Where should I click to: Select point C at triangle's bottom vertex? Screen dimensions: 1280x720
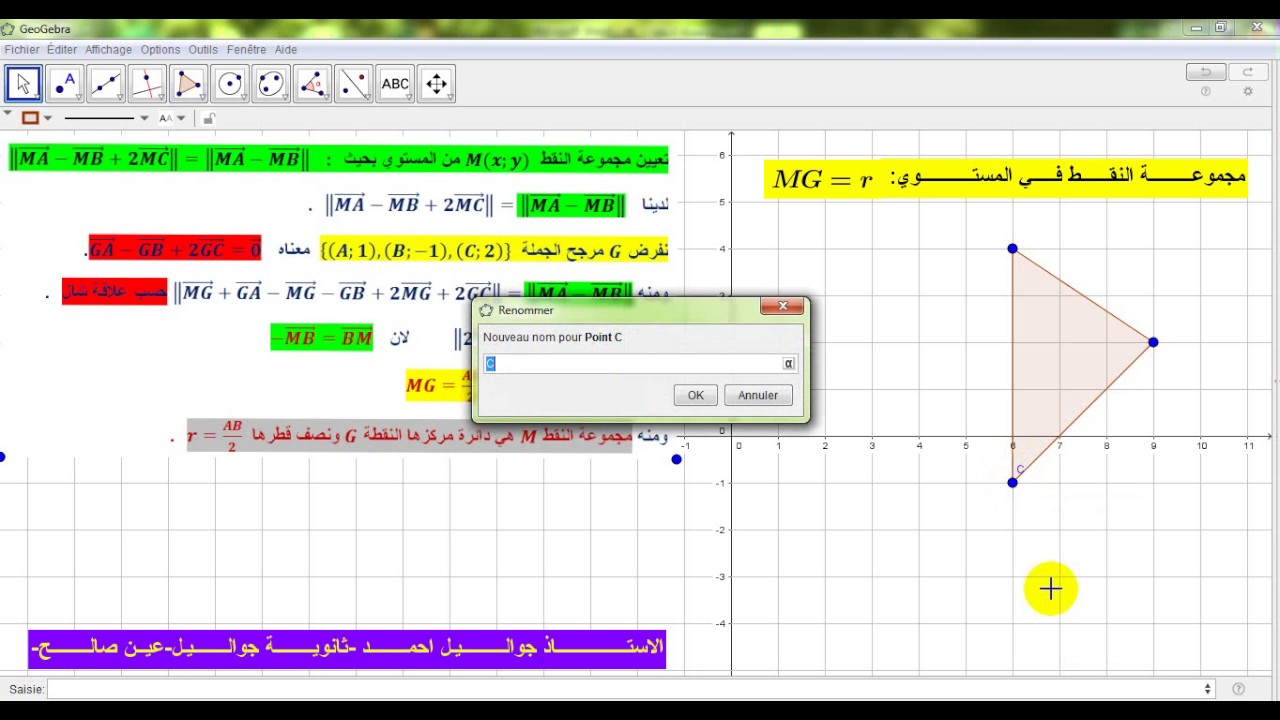pyautogui.click(x=1012, y=482)
